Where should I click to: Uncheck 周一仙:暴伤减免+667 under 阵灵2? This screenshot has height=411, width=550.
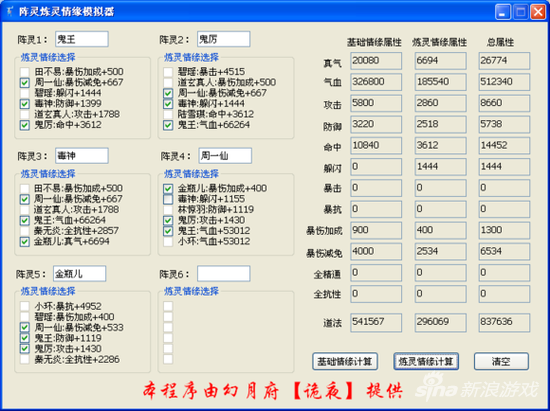[168, 93]
